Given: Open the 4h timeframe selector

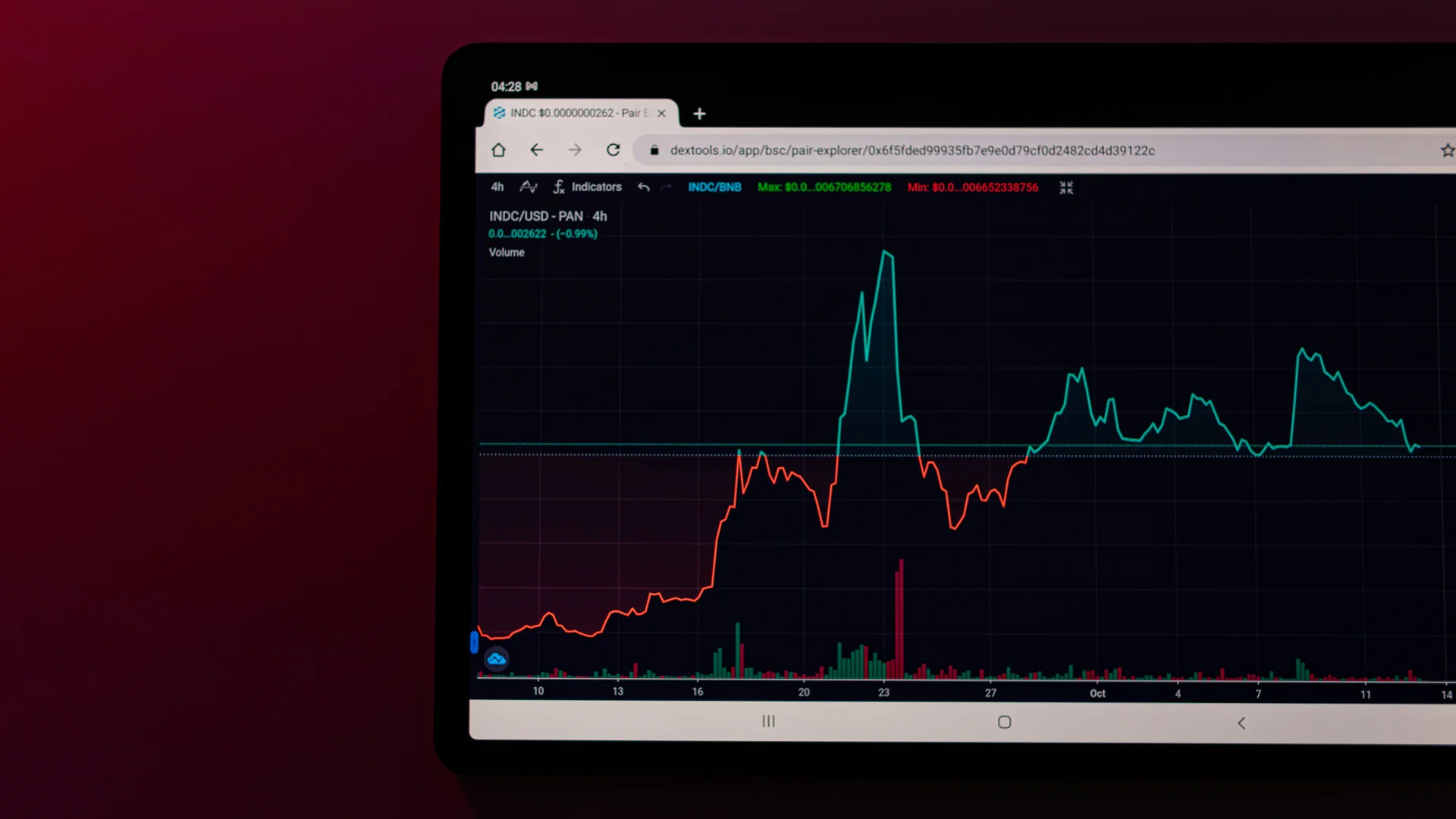Looking at the screenshot, I should tap(497, 187).
